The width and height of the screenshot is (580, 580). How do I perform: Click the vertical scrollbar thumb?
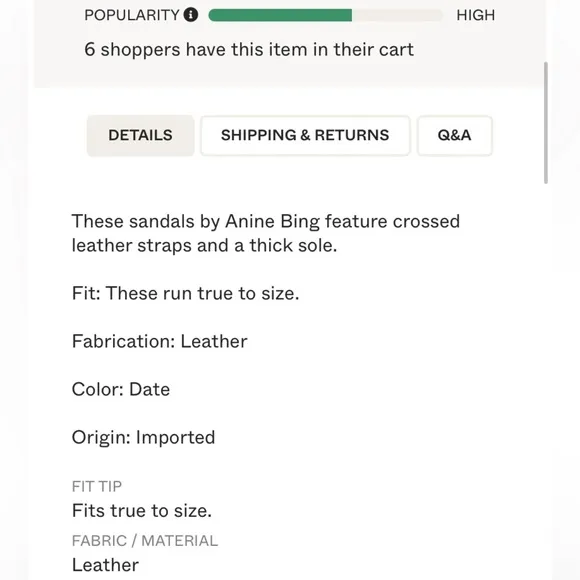(546, 123)
